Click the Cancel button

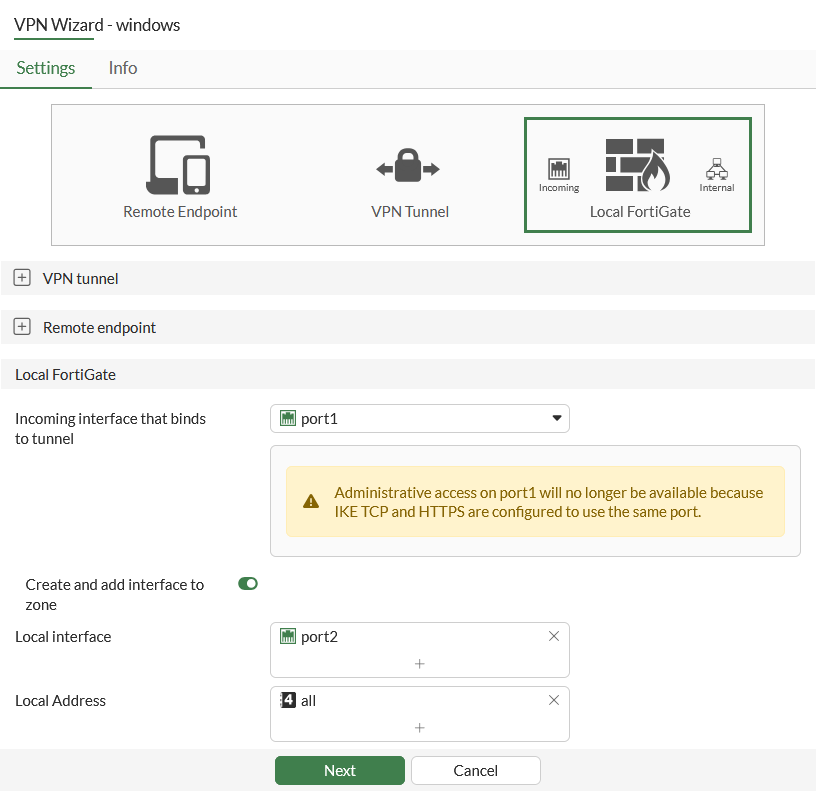(476, 770)
